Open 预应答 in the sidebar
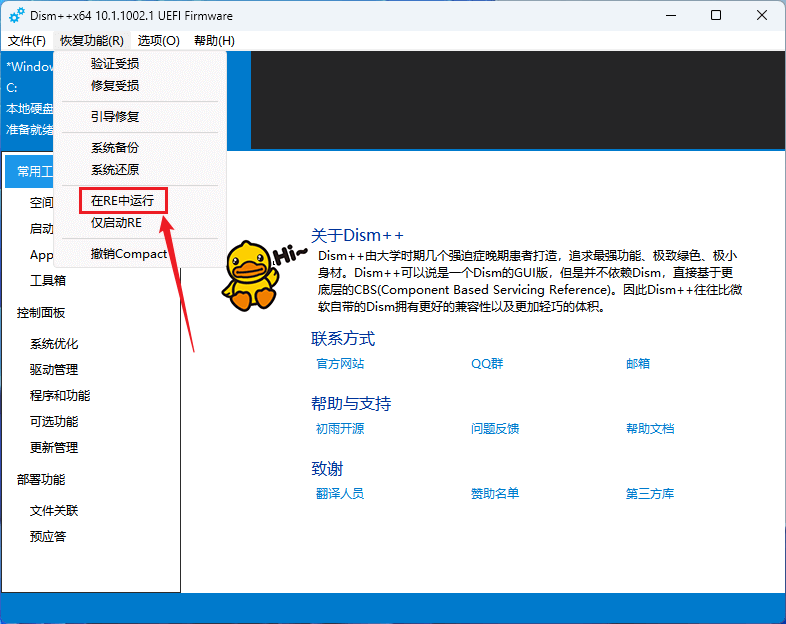 click(x=48, y=537)
